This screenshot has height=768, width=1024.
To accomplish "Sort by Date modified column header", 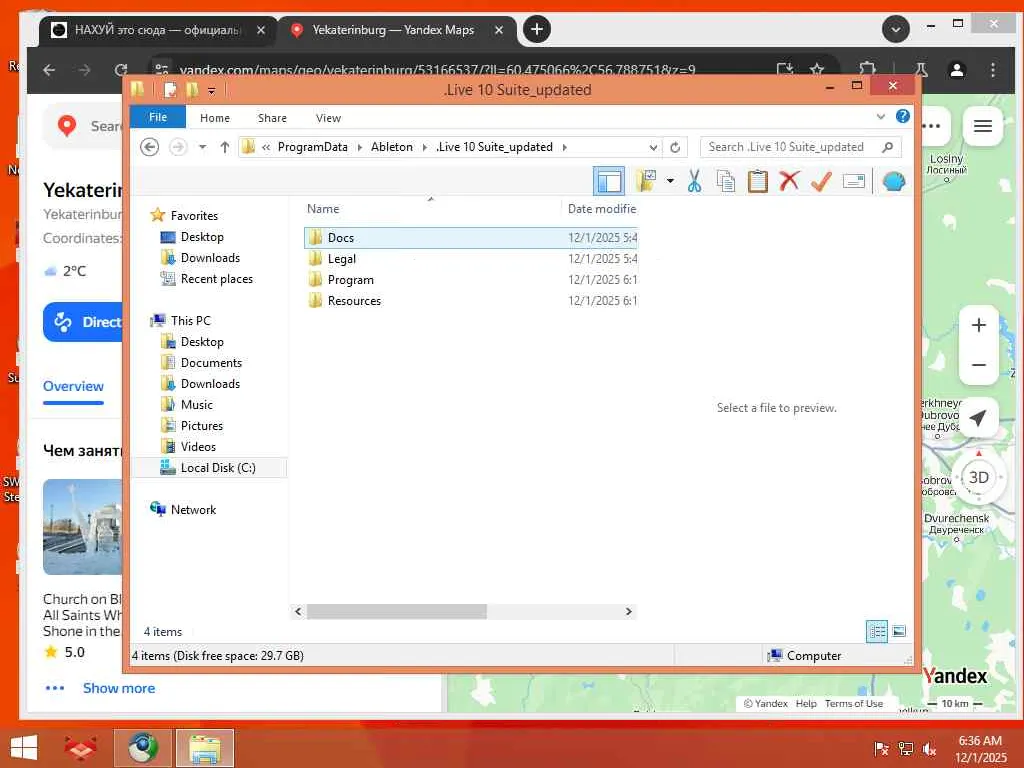I will (x=601, y=209).
